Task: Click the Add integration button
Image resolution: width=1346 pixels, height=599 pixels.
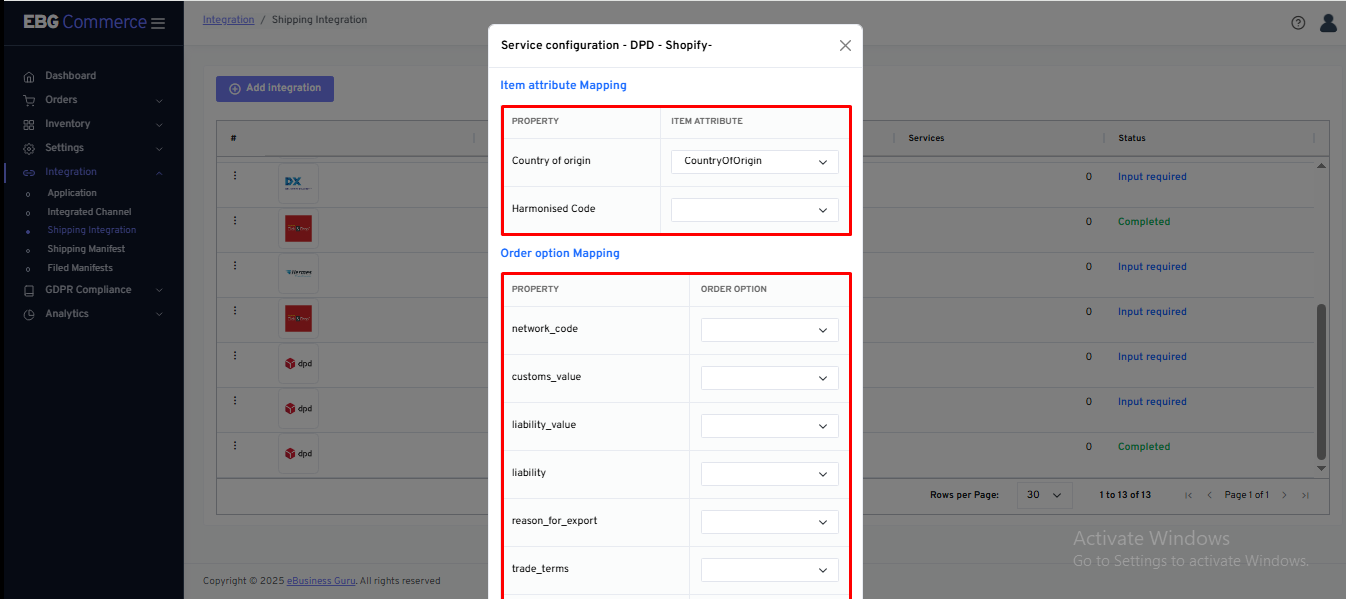Action: 275,88
